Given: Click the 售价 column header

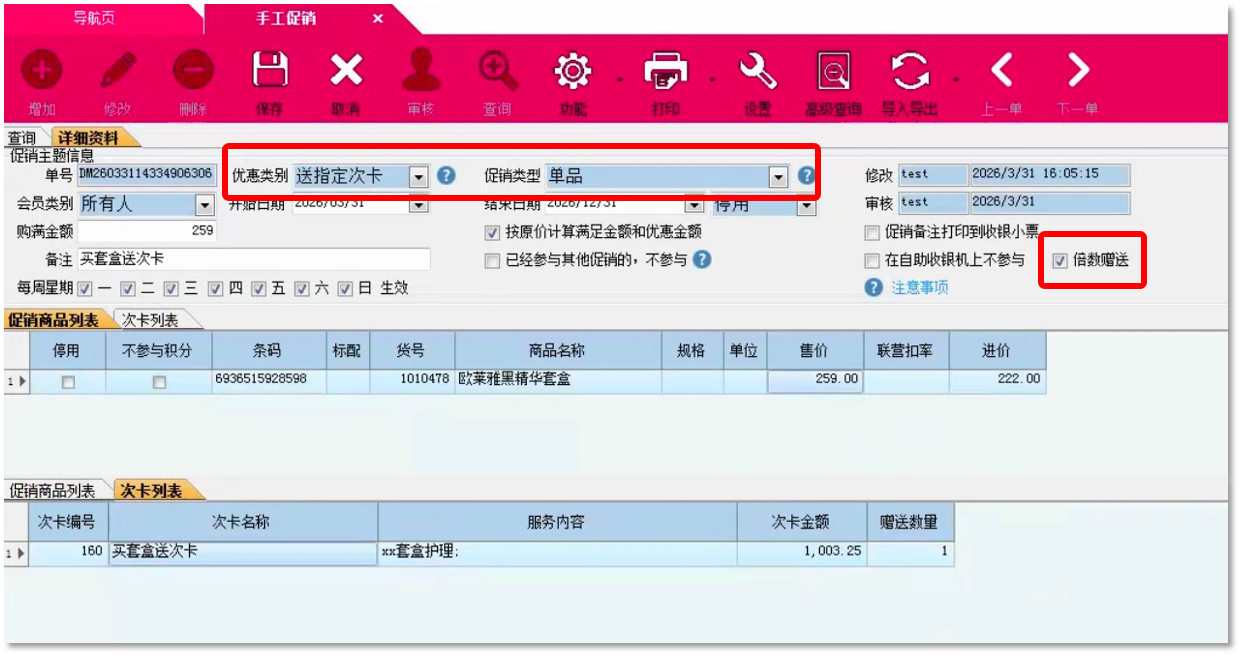Looking at the screenshot, I should tap(814, 351).
